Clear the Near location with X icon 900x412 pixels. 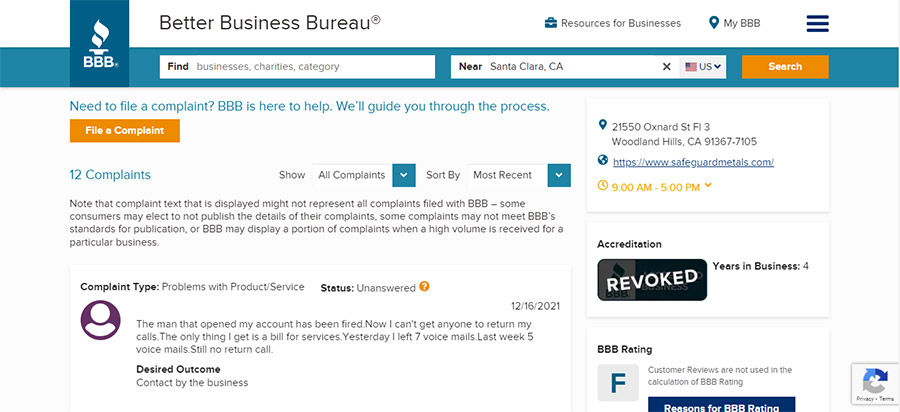(666, 67)
